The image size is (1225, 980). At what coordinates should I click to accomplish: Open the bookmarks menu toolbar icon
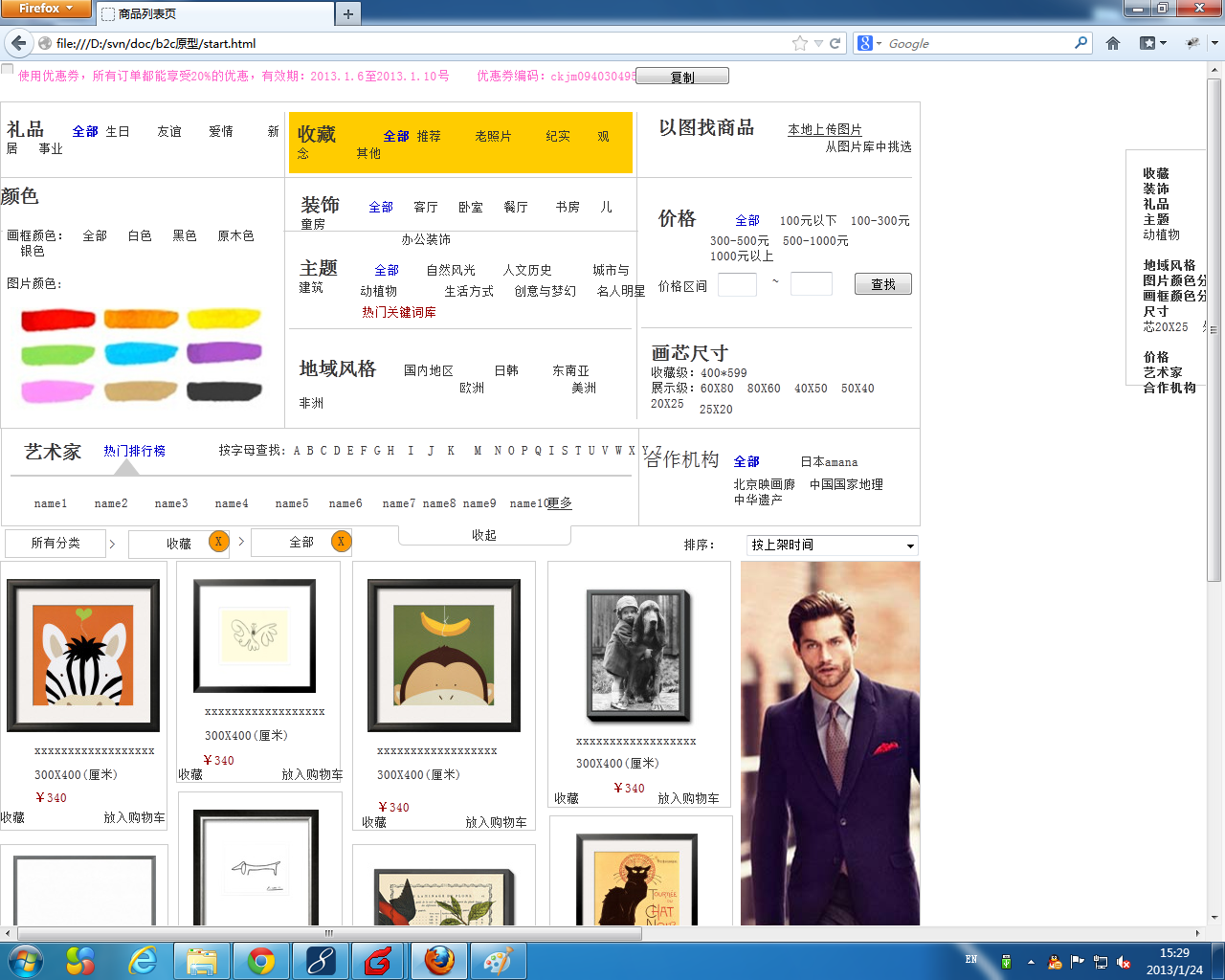pyautogui.click(x=1152, y=43)
